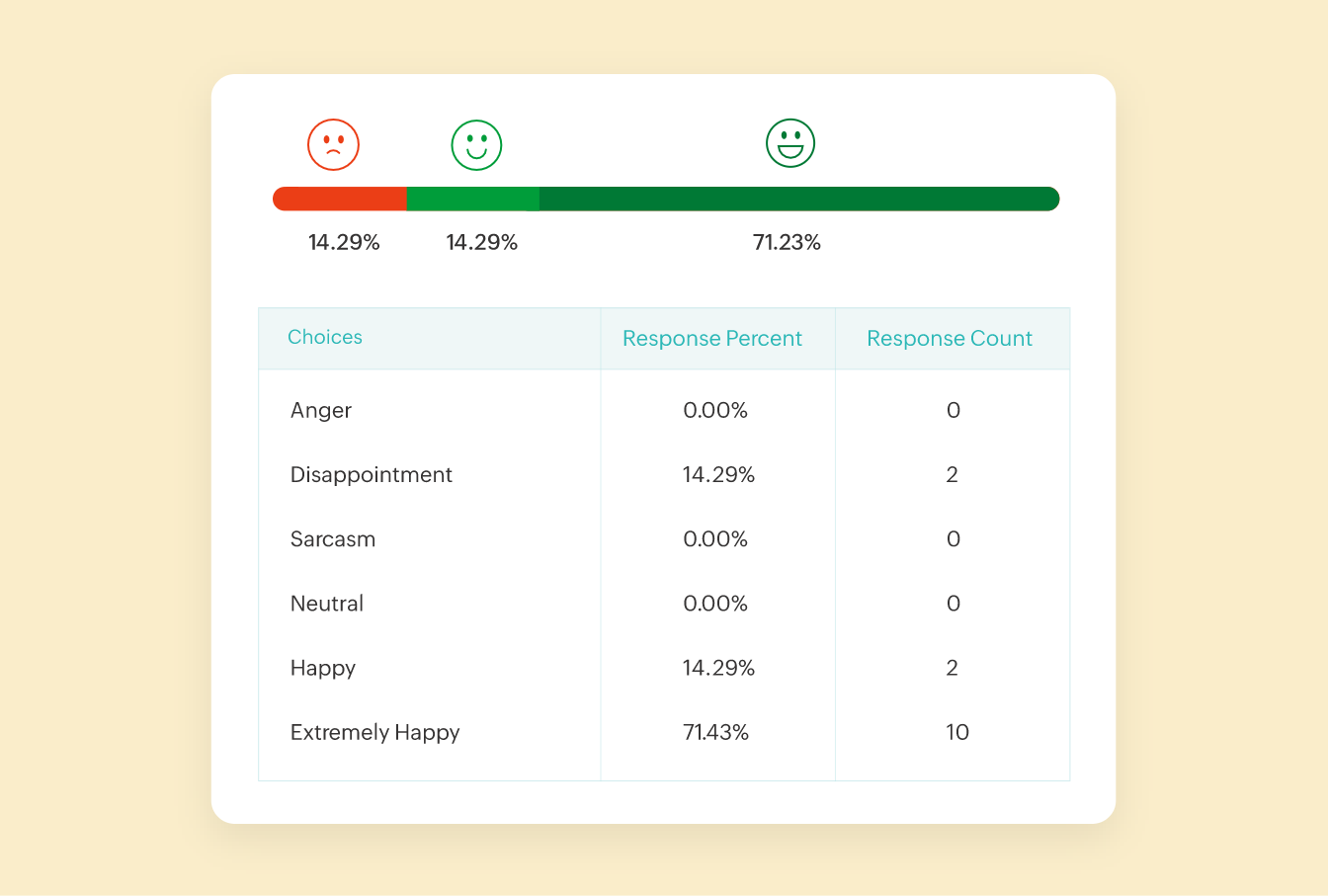Click the red sad face icon
This screenshot has height=896, width=1328.
click(333, 144)
